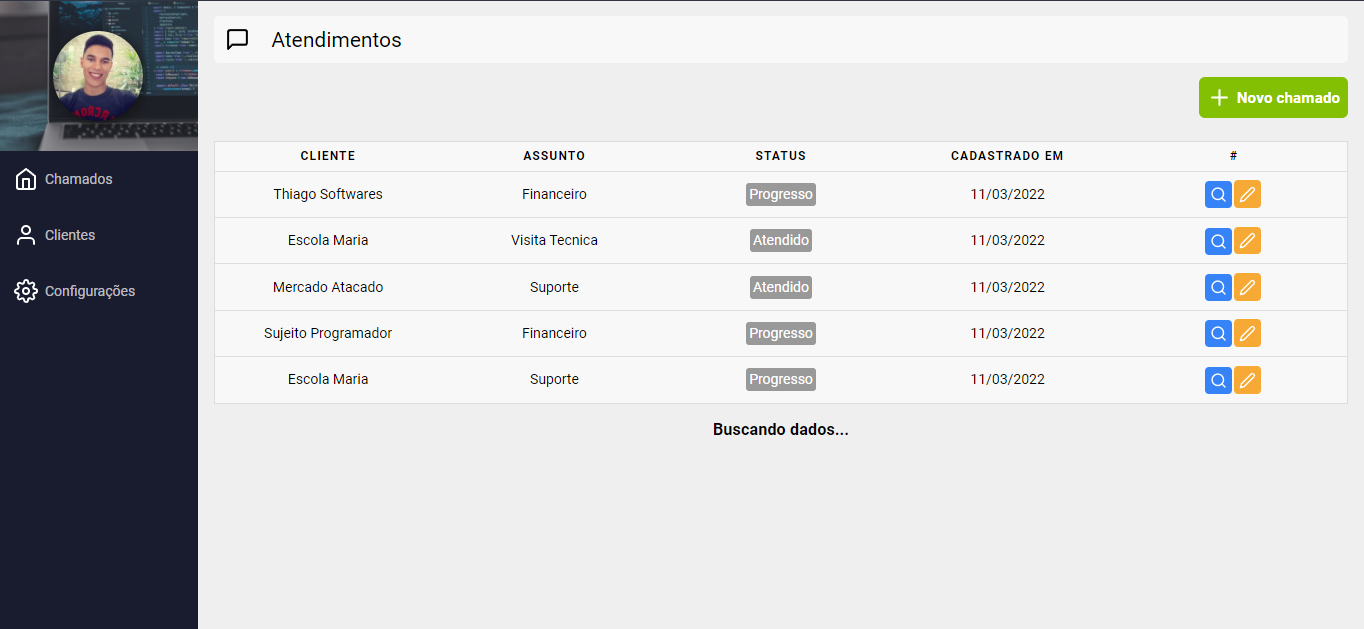Image resolution: width=1364 pixels, height=629 pixels.
Task: Click Atendido badge in Visita Tecnica row
Action: pos(781,240)
